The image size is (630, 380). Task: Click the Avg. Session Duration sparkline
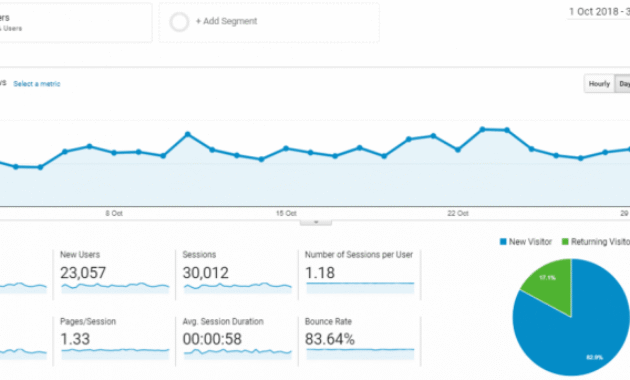(237, 354)
